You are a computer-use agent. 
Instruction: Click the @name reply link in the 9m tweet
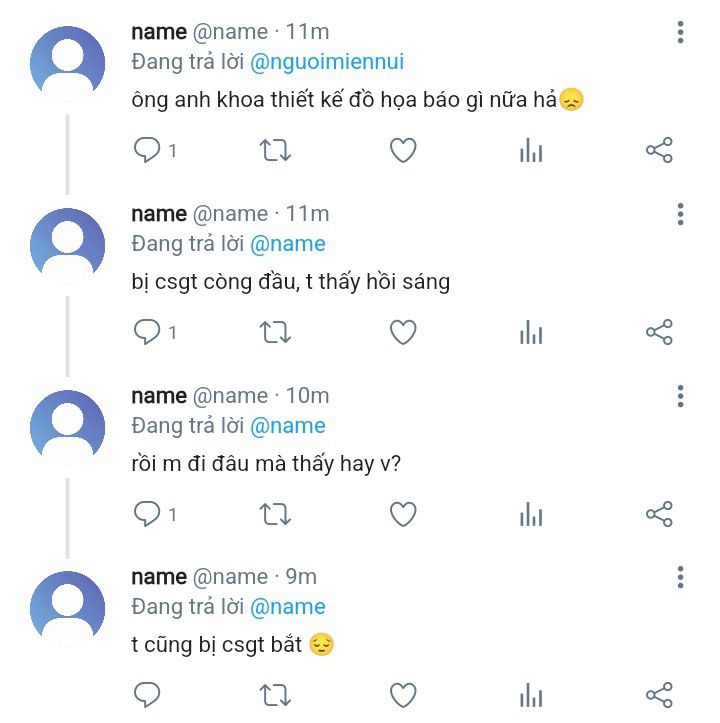(287, 607)
